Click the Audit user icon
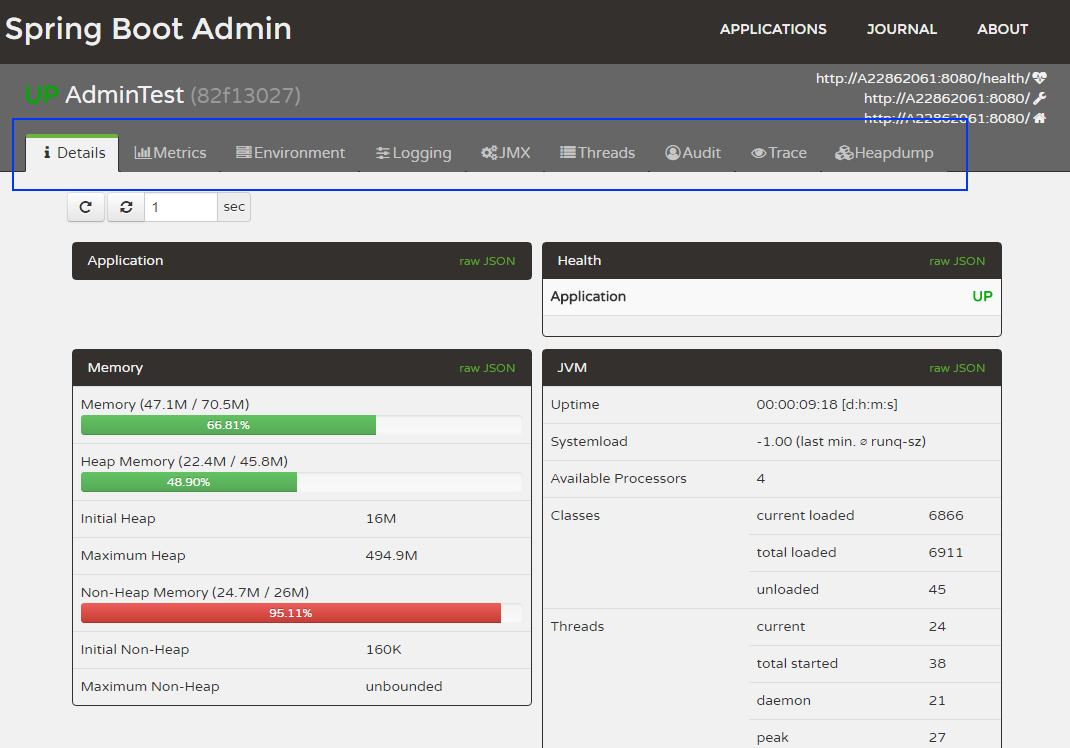This screenshot has height=748, width=1070. click(673, 152)
